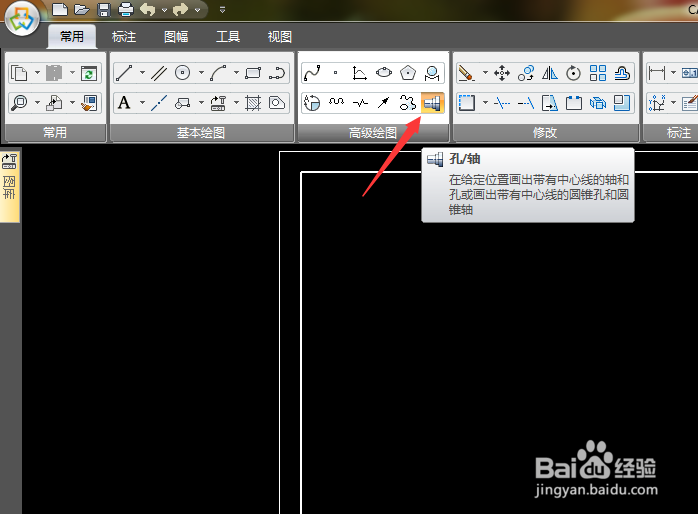Viewport: 698px width, 514px height.
Task: Select the Parallel lines tool
Action: [x=159, y=73]
